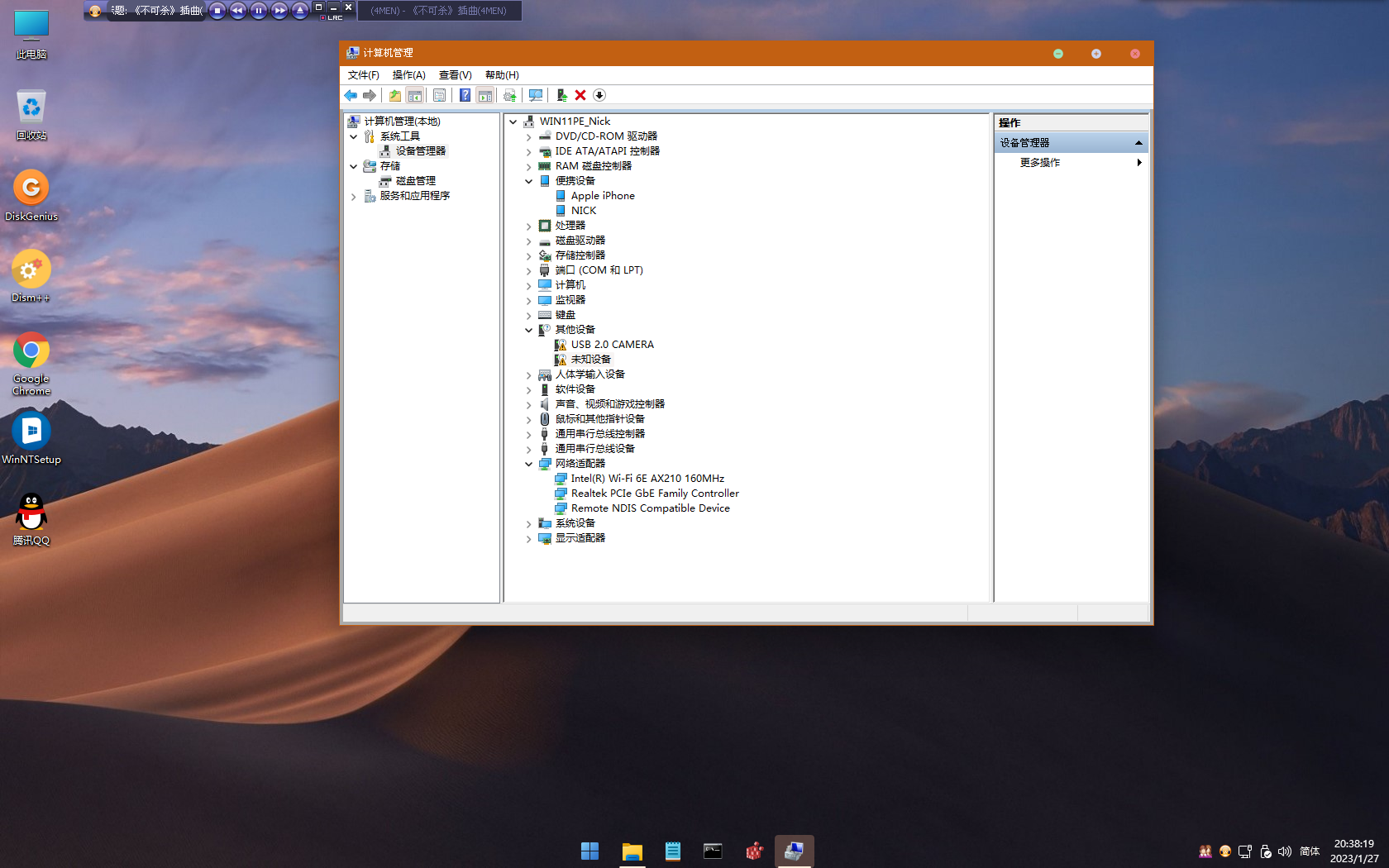
Task: Open the Dism++ desktop icon
Action: (x=31, y=277)
